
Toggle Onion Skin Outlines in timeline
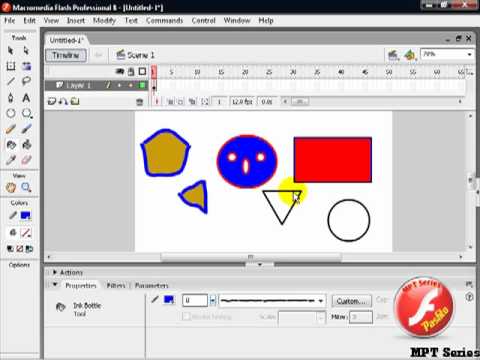(180, 102)
